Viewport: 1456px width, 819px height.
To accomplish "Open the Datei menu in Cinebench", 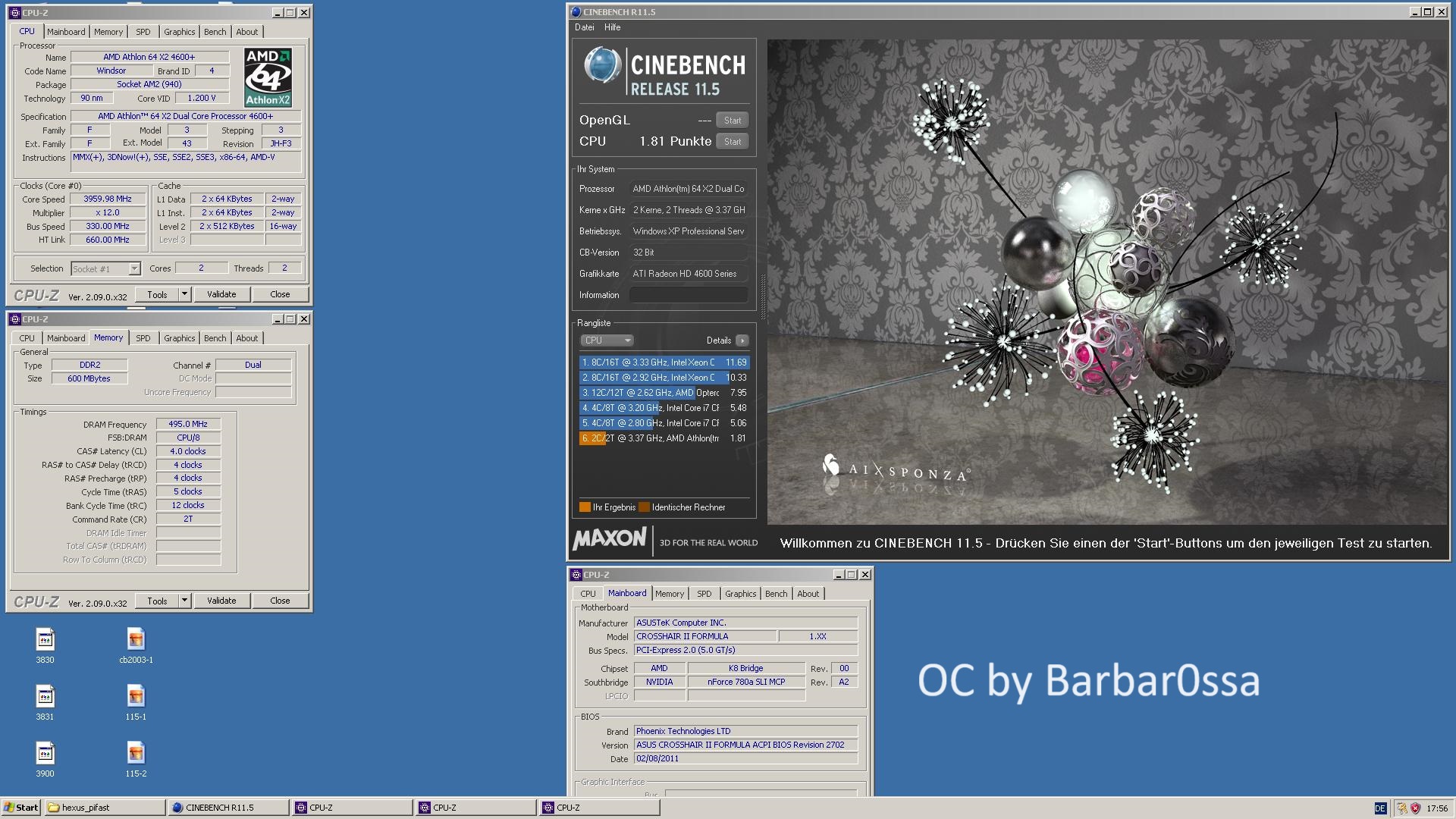I will pos(585,27).
